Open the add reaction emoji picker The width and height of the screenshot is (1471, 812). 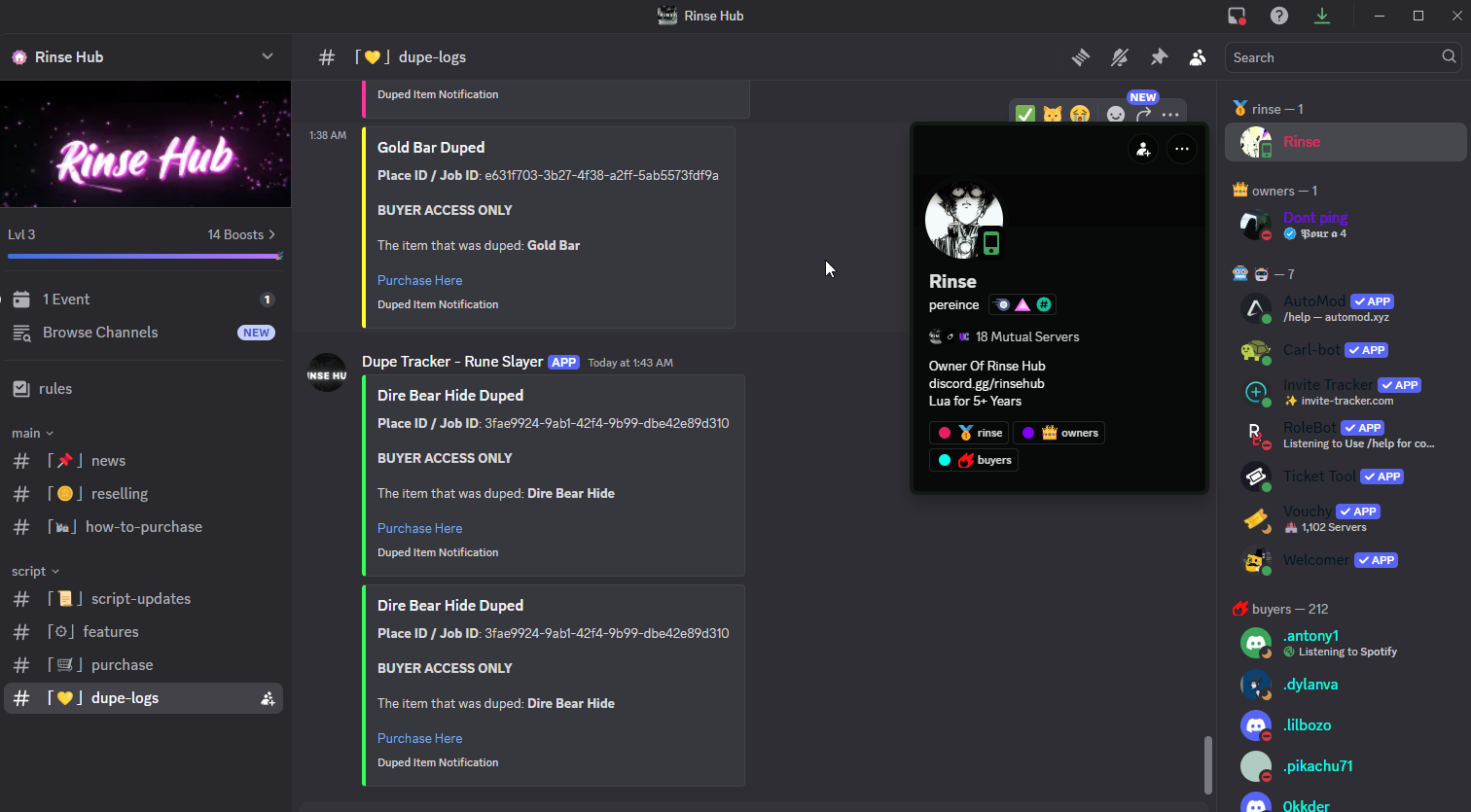coord(1116,114)
